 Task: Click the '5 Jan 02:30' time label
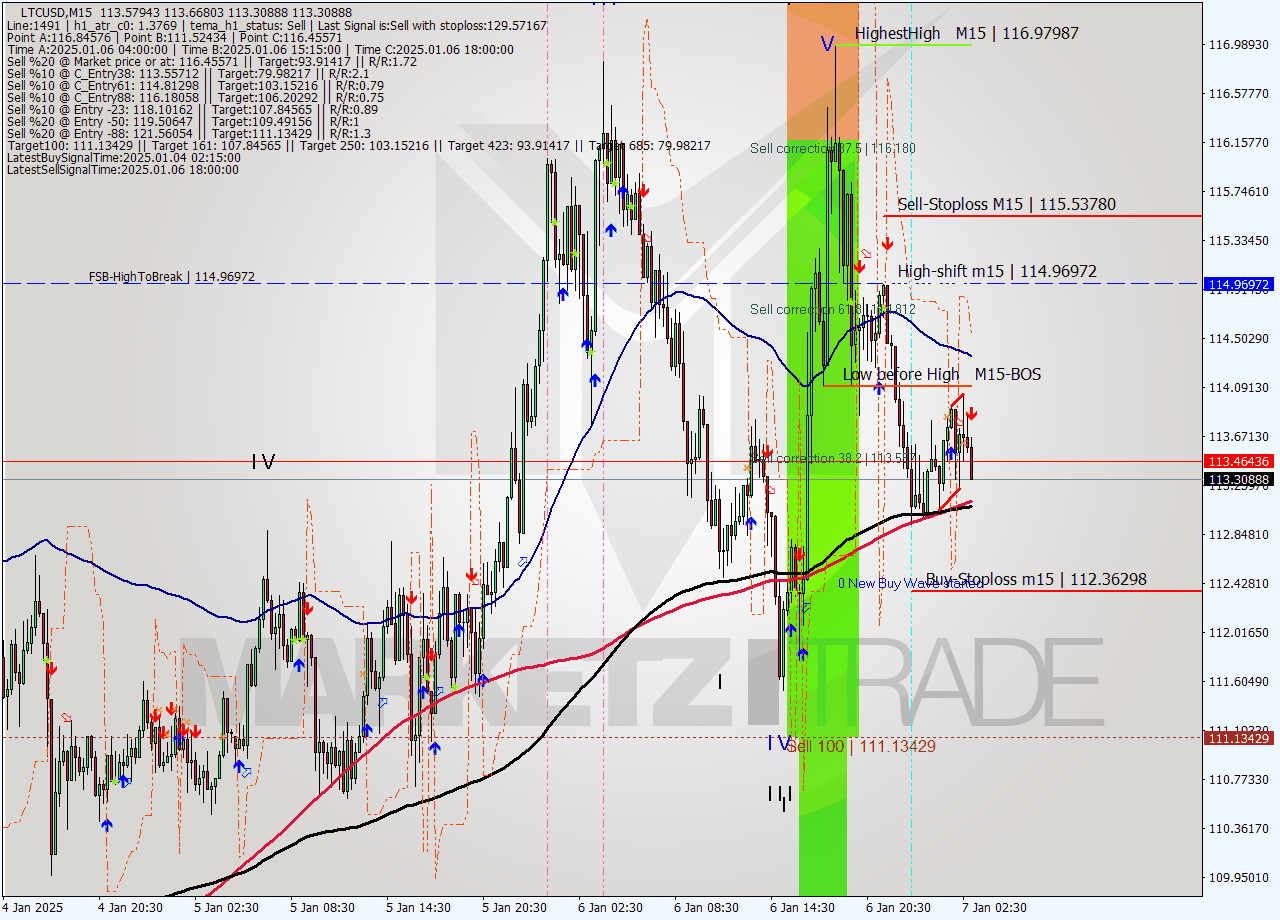tap(227, 907)
